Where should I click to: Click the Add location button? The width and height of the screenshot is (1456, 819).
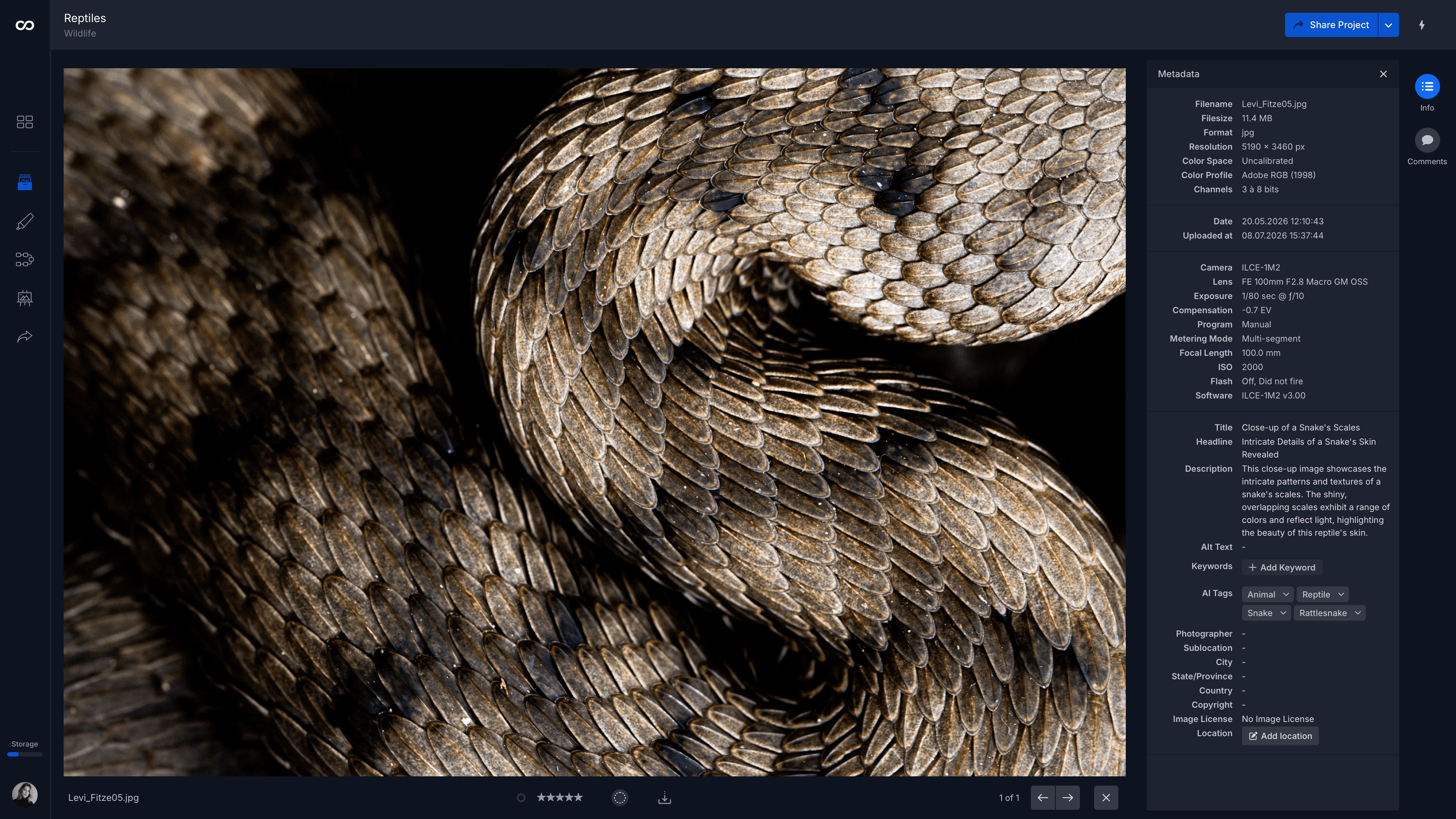1280,736
